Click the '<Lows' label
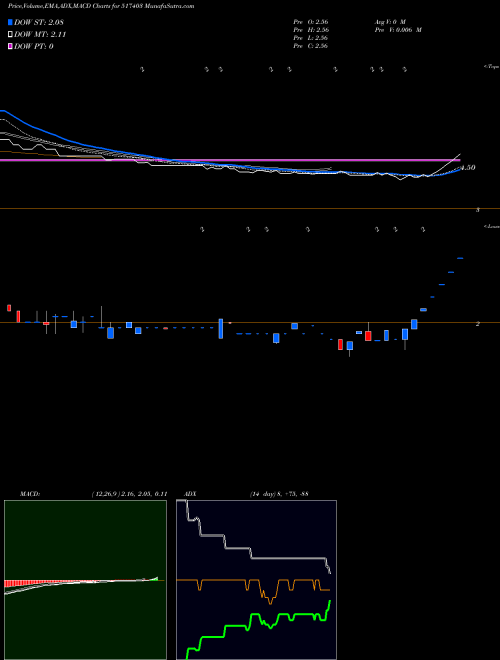 click(492, 226)
